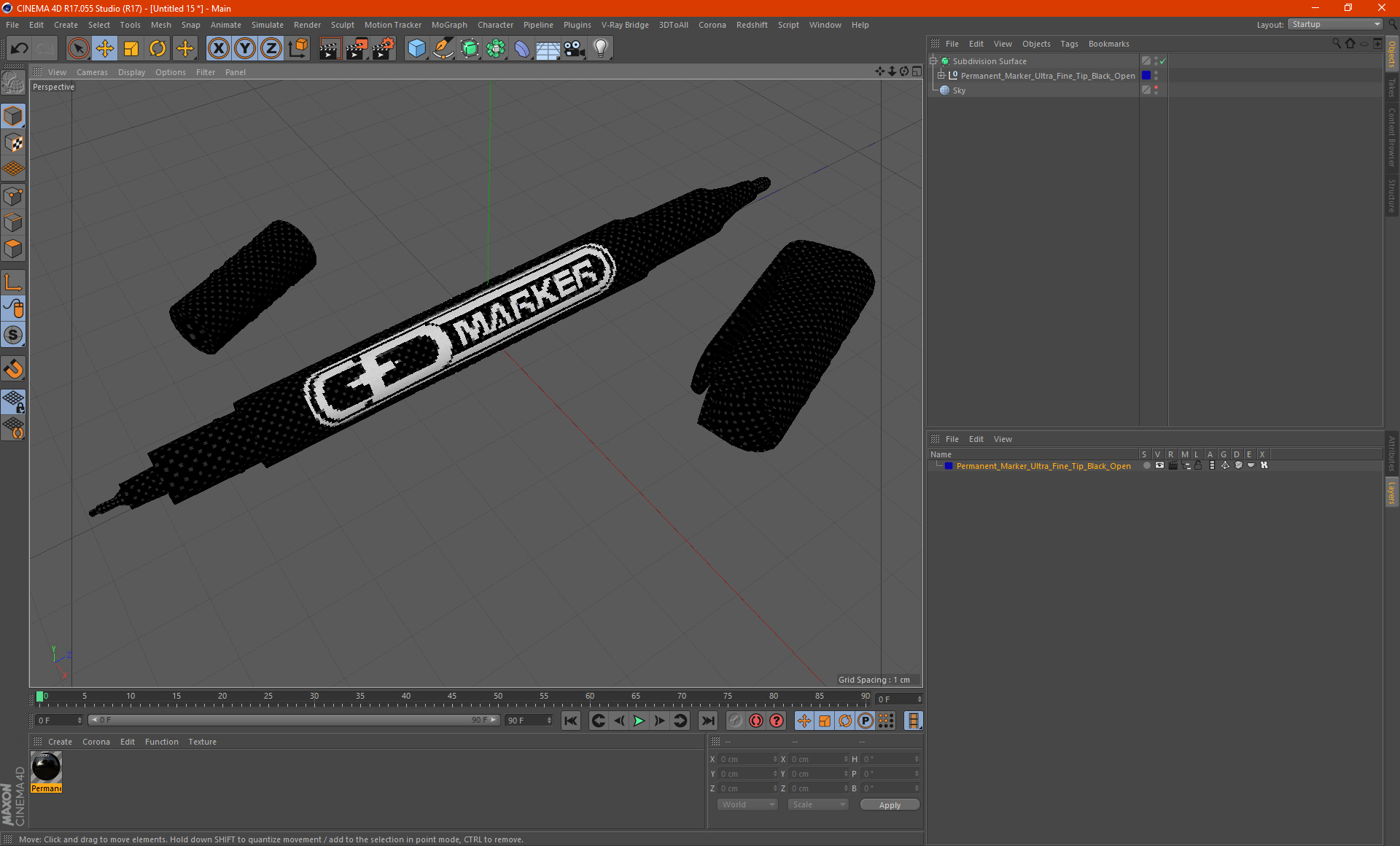The image size is (1400, 846).
Task: Open the Array modeling objects icon
Action: pyautogui.click(x=496, y=49)
